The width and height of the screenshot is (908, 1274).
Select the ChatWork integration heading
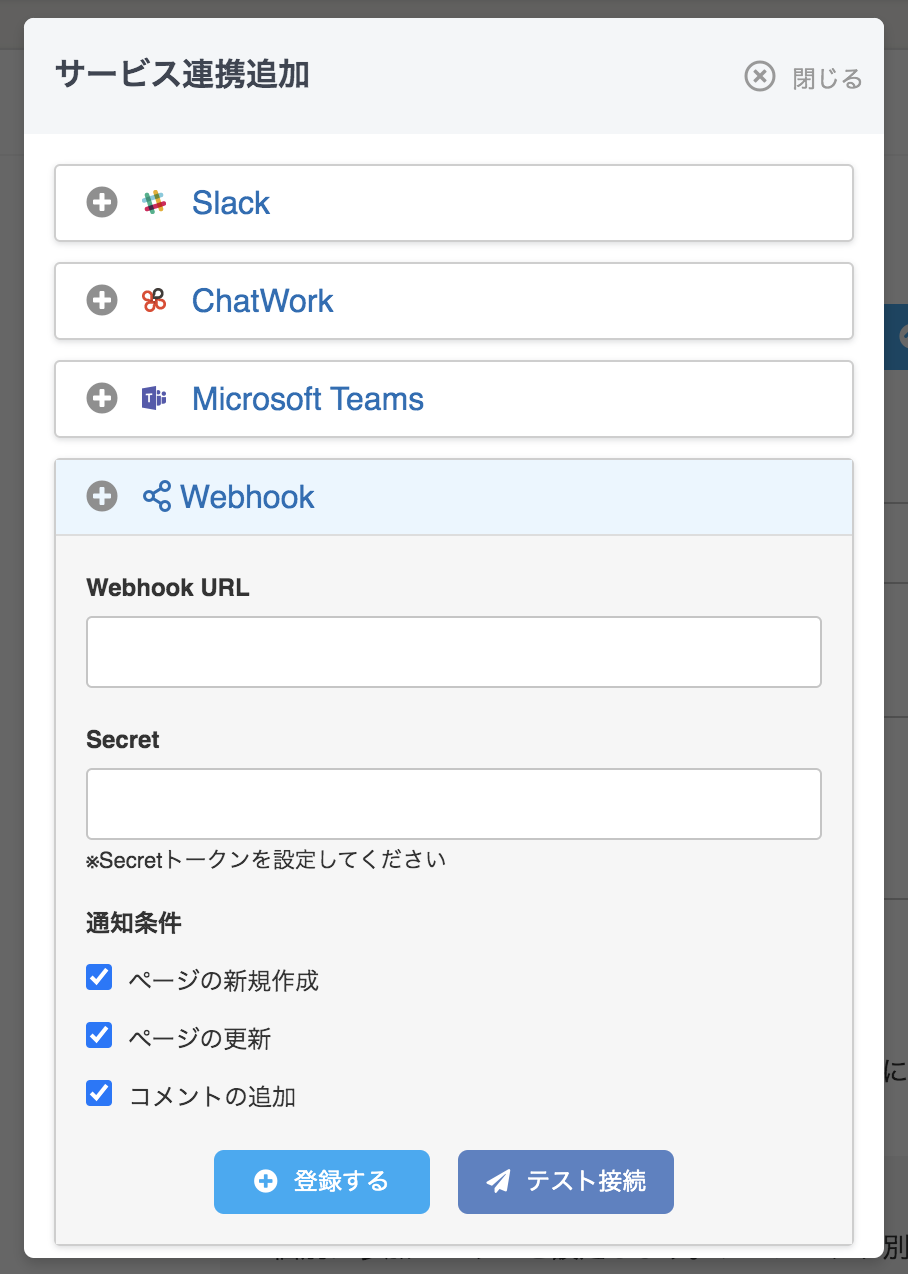pyautogui.click(x=263, y=301)
